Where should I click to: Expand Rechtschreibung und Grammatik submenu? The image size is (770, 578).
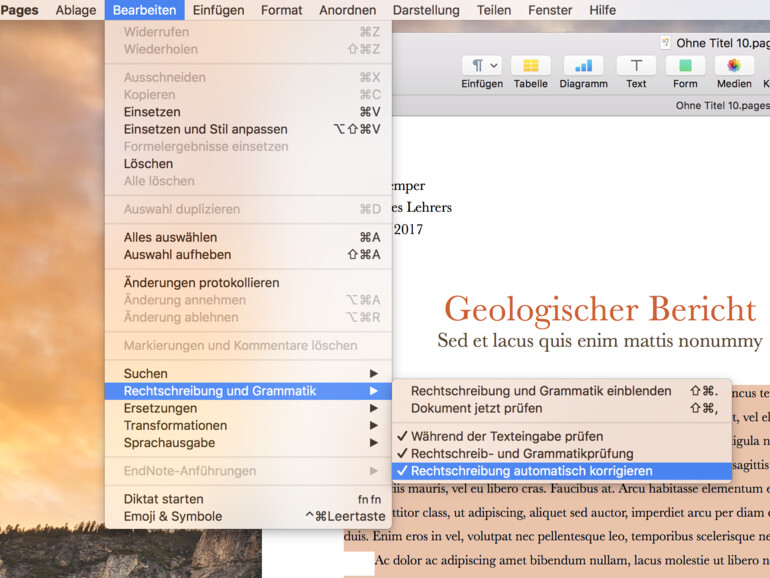pyautogui.click(x=248, y=391)
